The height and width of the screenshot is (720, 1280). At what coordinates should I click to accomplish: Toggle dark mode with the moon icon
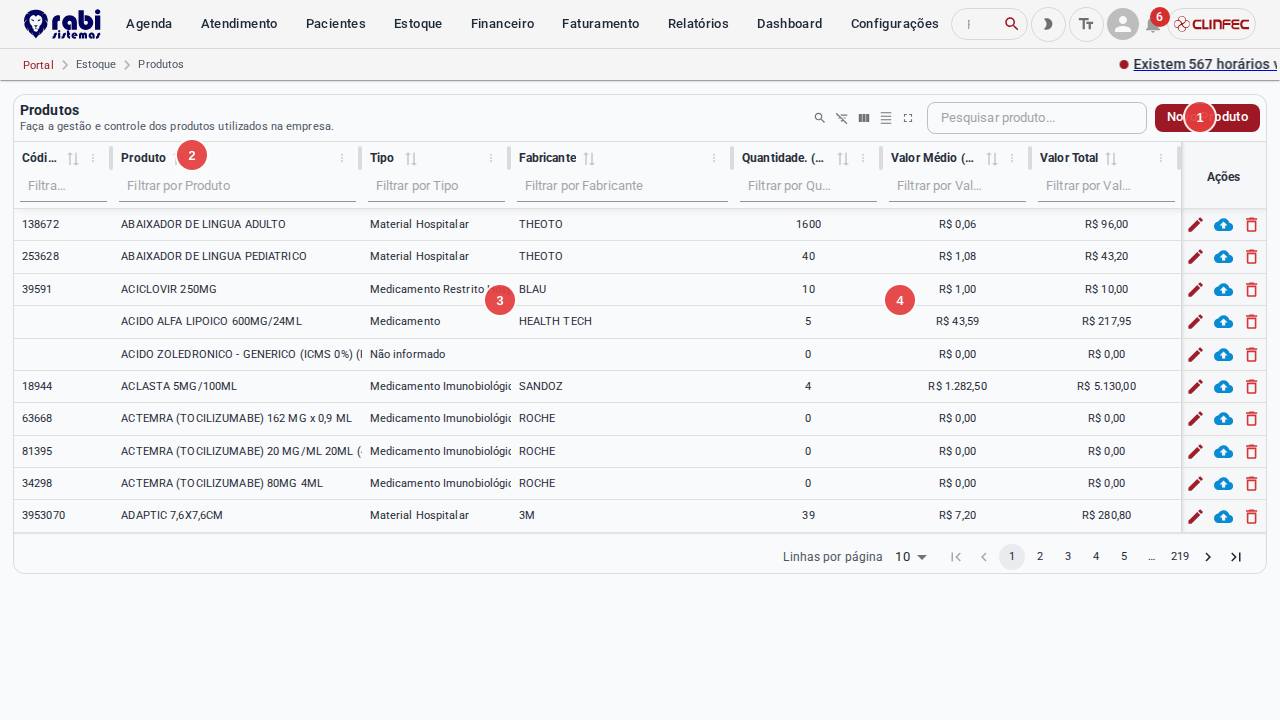(x=1048, y=24)
